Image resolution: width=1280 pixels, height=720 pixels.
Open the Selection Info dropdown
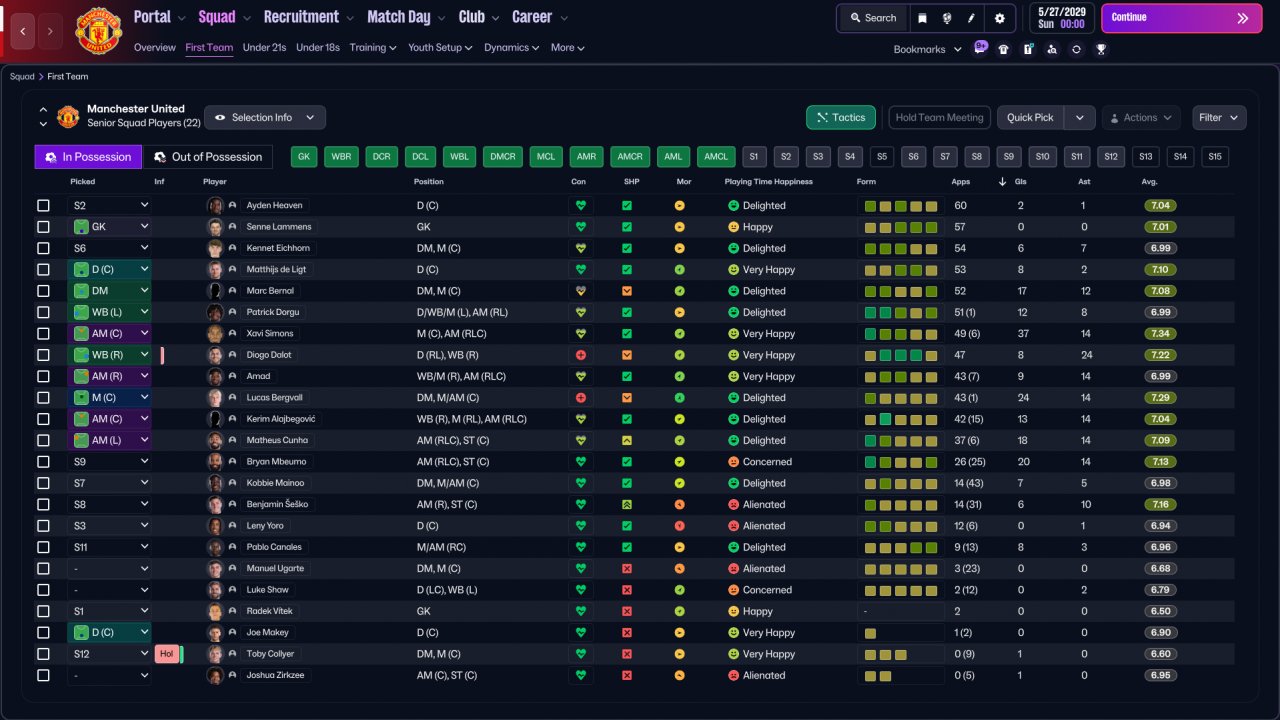(265, 118)
